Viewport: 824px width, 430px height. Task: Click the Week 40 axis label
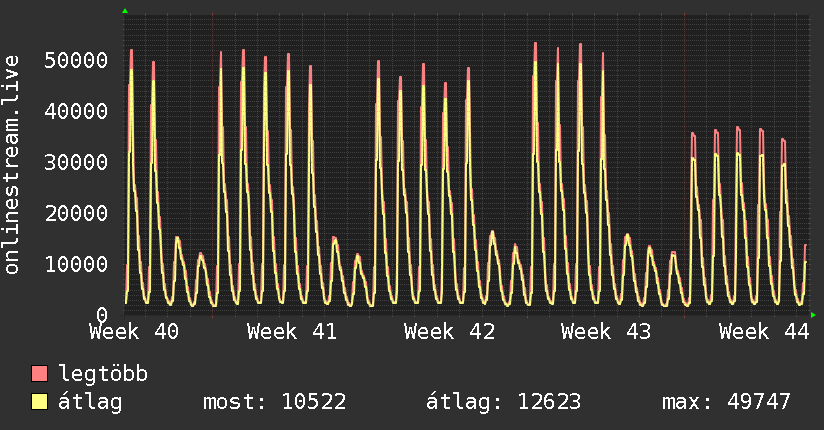point(134,332)
